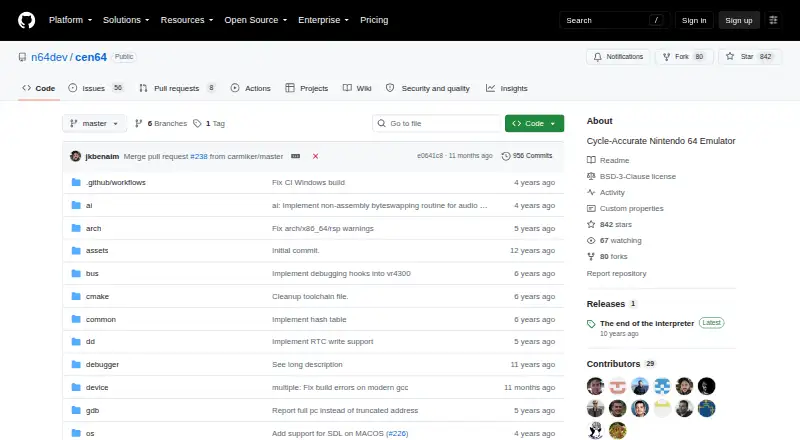
Task: Click the jkbenaim avatar in commit bar
Action: 76,156
